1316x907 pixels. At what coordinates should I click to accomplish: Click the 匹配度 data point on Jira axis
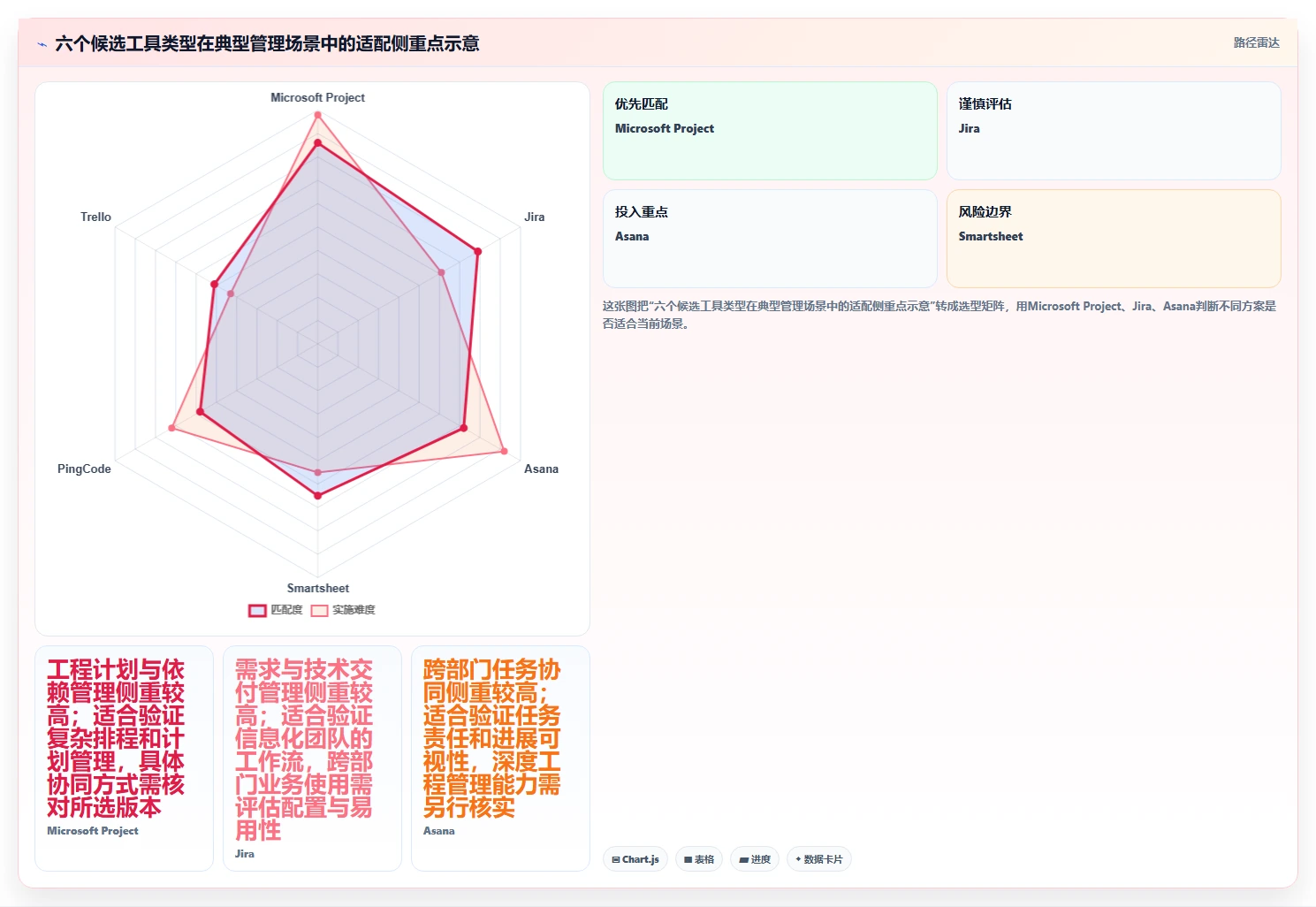coord(478,252)
